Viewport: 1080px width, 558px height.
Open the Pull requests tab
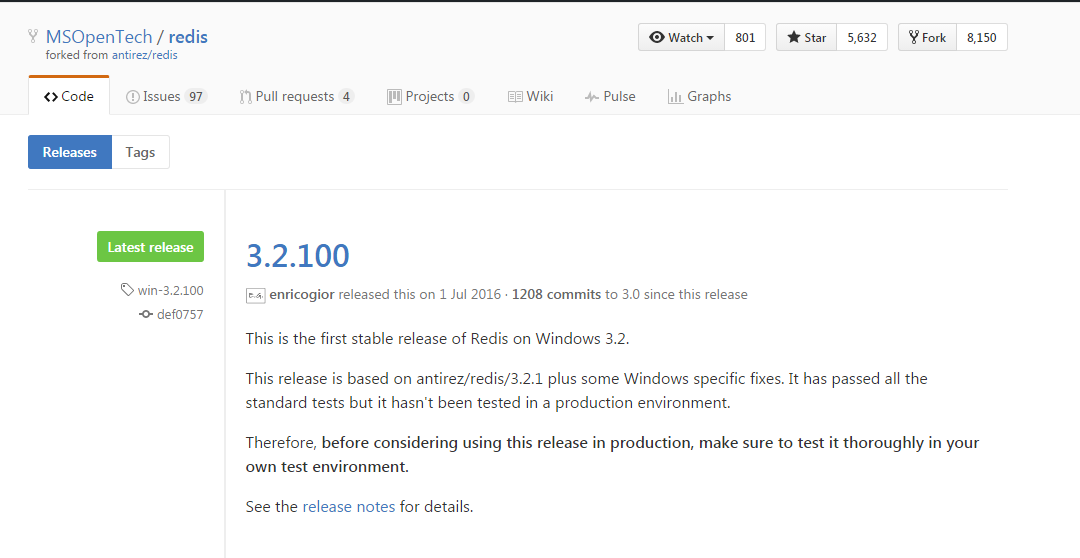pos(296,96)
